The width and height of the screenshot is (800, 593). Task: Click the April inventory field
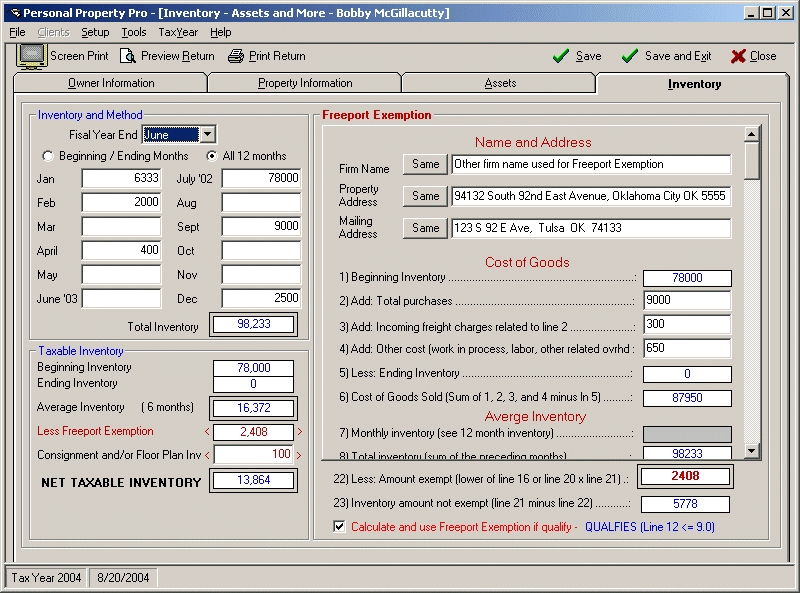(x=121, y=250)
